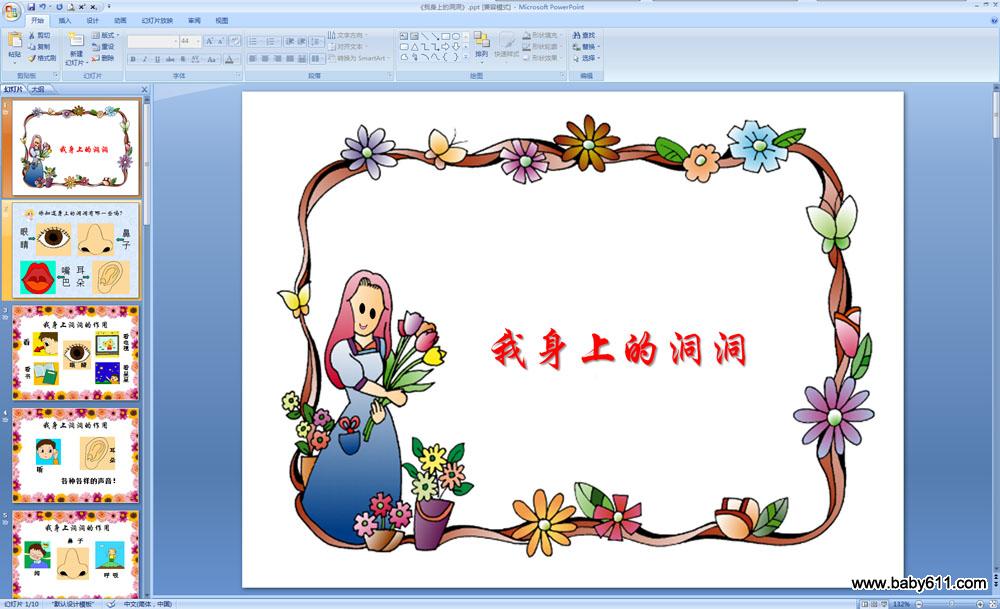1000x609 pixels.
Task: Open the PowerPoint help icon
Action: [994, 20]
